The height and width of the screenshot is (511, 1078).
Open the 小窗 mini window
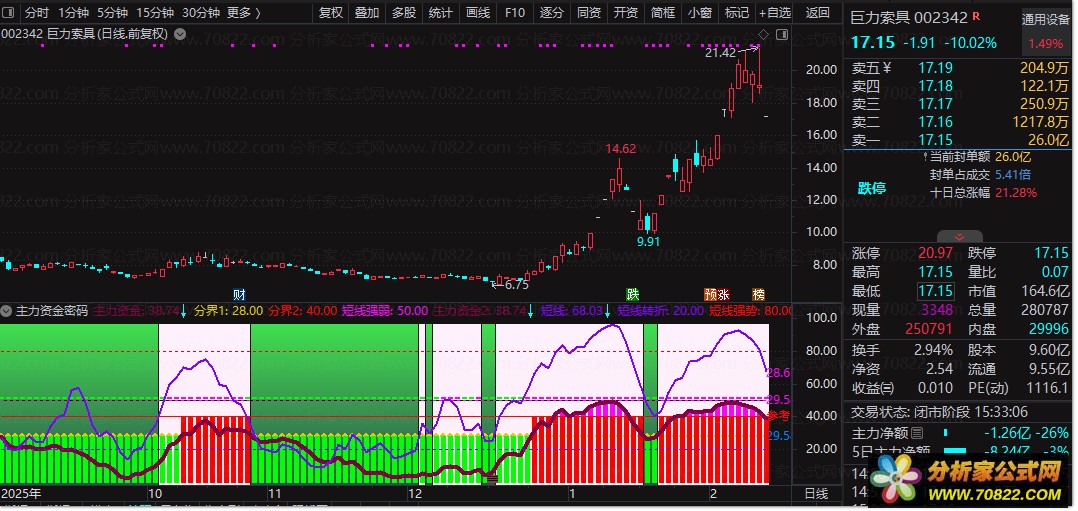point(700,12)
